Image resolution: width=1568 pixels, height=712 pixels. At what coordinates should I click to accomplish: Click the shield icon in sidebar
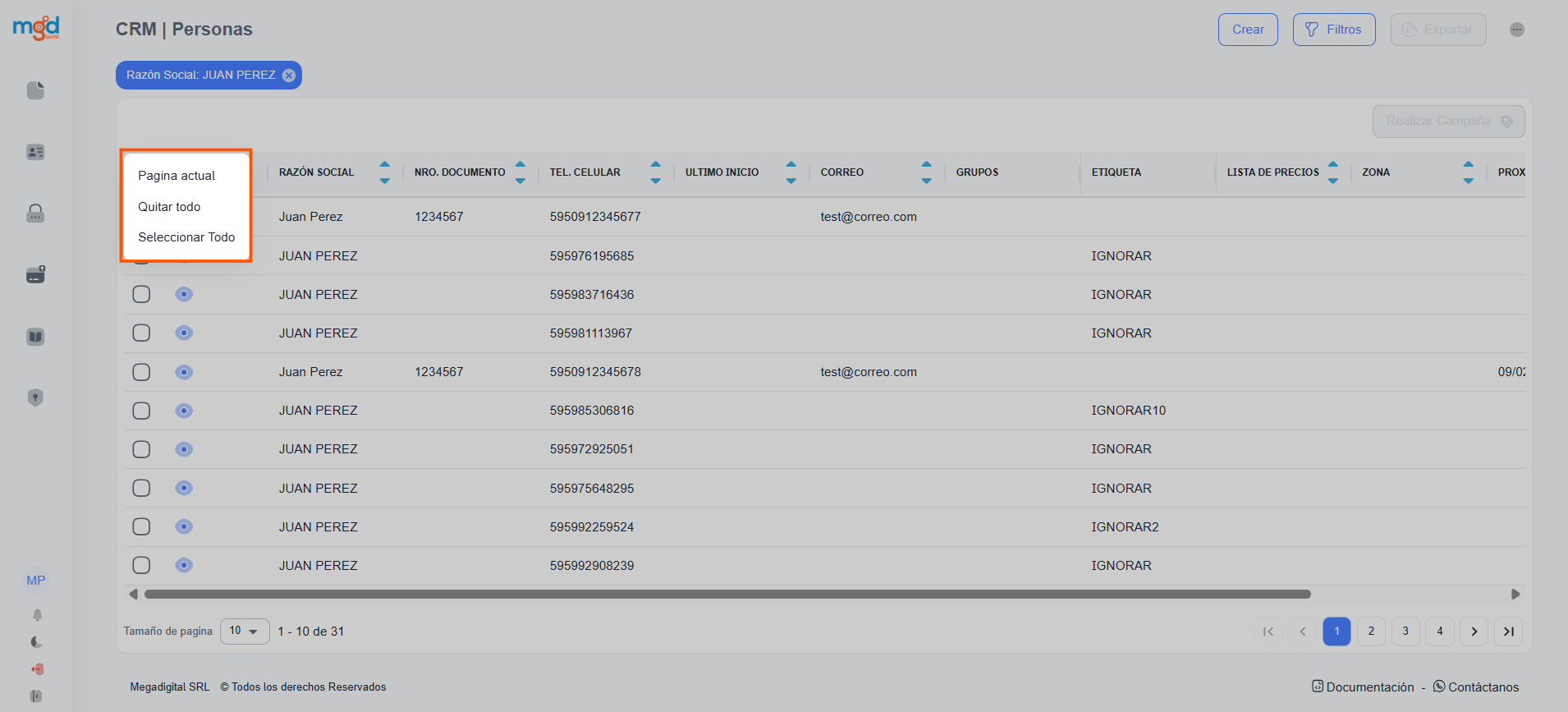35,397
